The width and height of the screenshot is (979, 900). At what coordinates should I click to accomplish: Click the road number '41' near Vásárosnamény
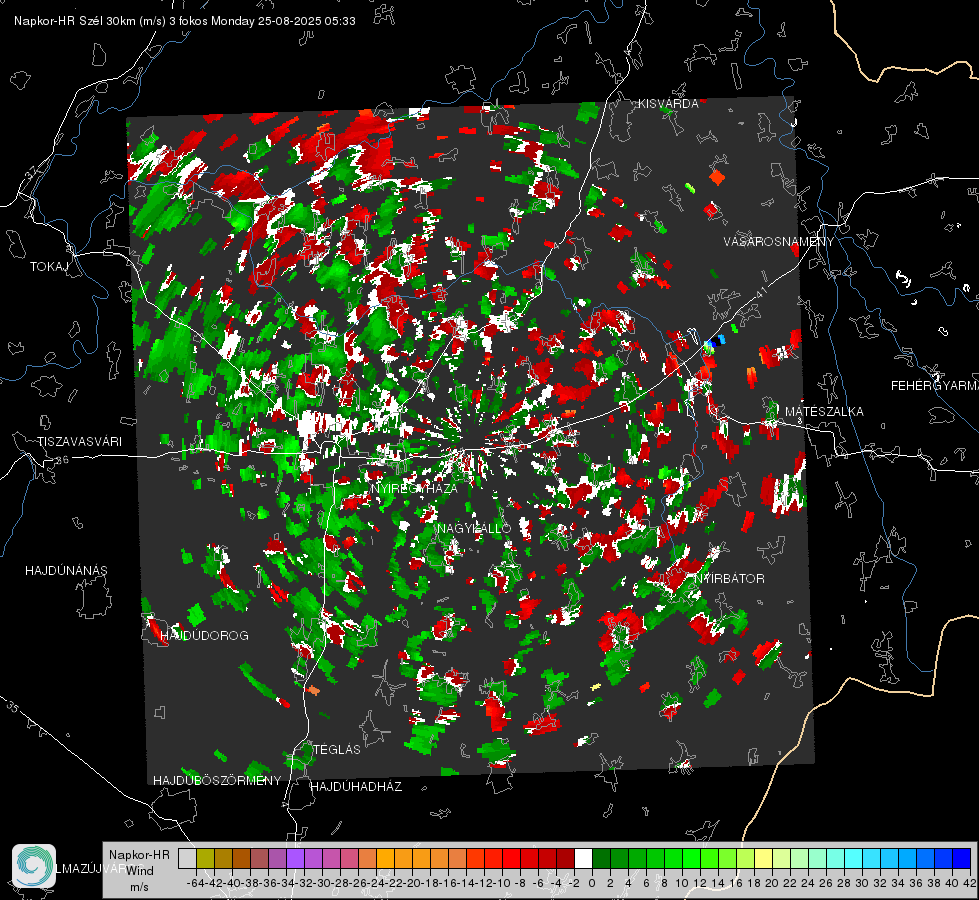760,292
